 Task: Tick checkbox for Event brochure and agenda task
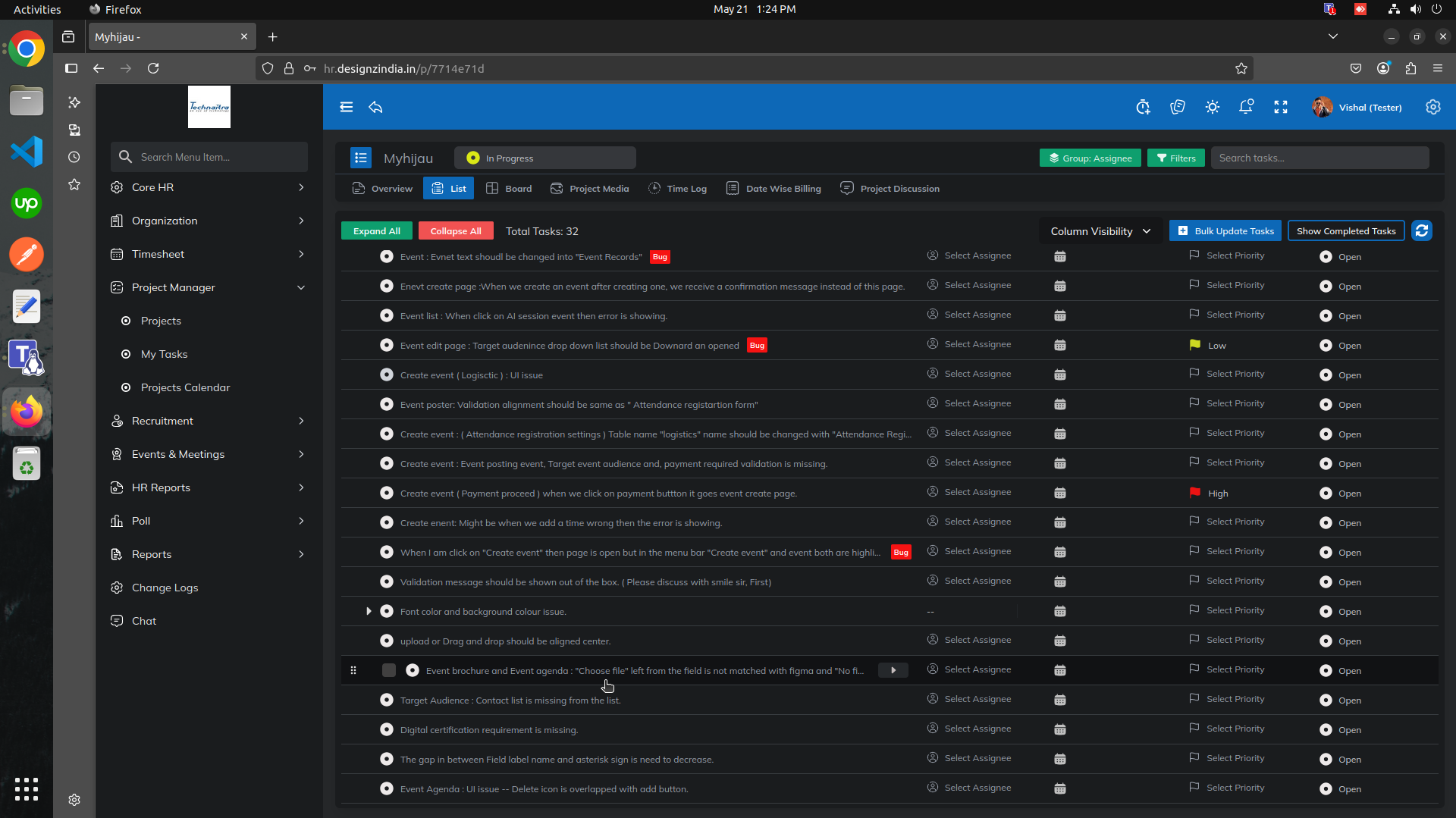point(389,670)
